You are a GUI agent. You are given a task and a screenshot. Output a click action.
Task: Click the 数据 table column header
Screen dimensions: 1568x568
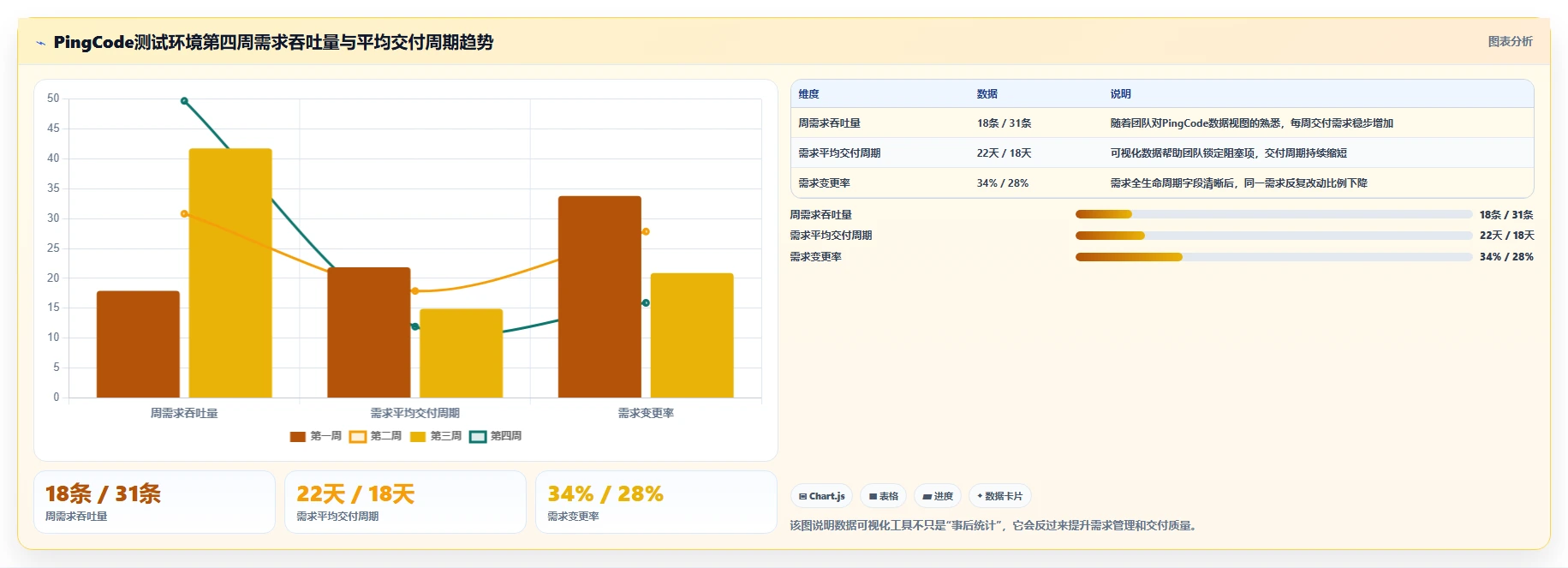(x=987, y=94)
